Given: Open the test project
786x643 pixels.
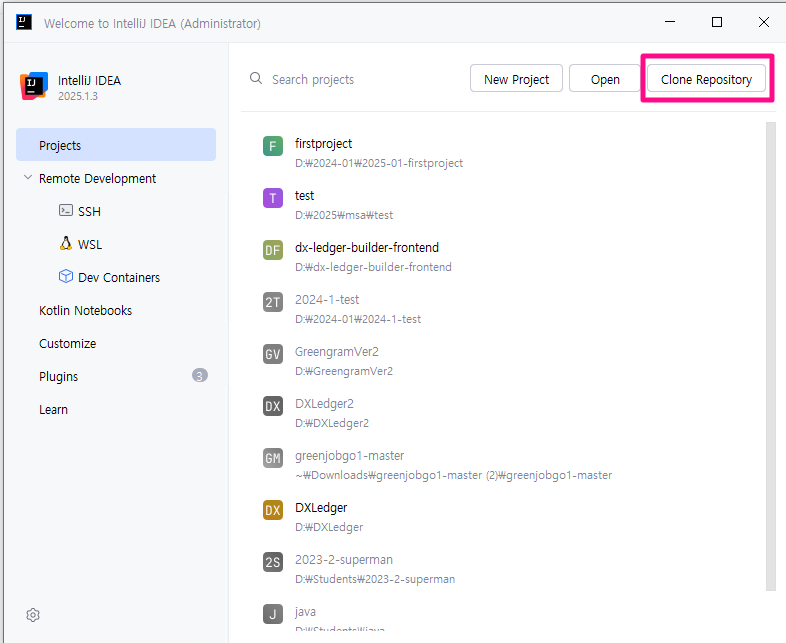Looking at the screenshot, I should click(x=304, y=195).
